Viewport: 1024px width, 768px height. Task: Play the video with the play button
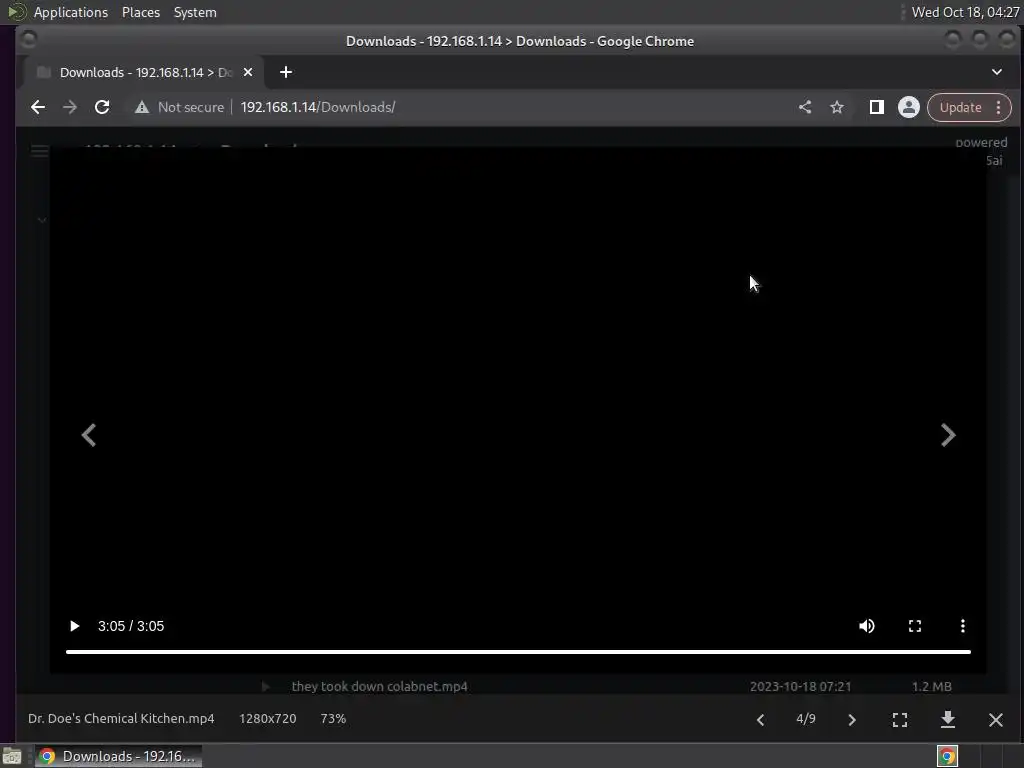click(74, 626)
